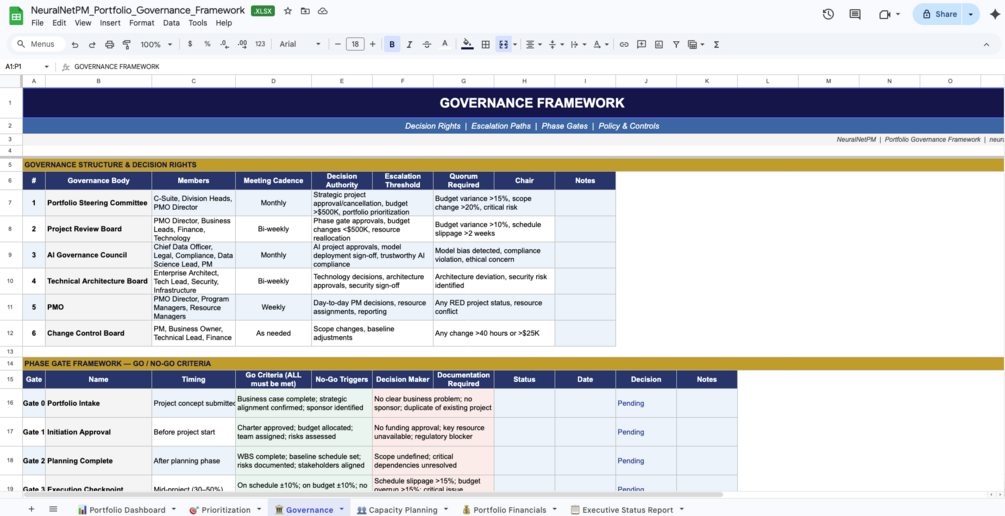
Task: Open text wrapping dropdown
Action: pos(577,45)
